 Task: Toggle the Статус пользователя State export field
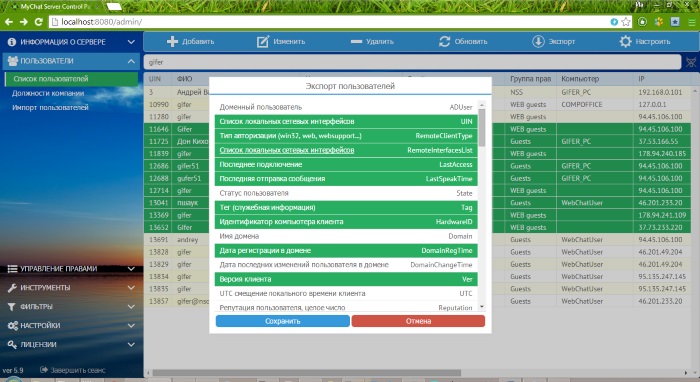tap(346, 193)
